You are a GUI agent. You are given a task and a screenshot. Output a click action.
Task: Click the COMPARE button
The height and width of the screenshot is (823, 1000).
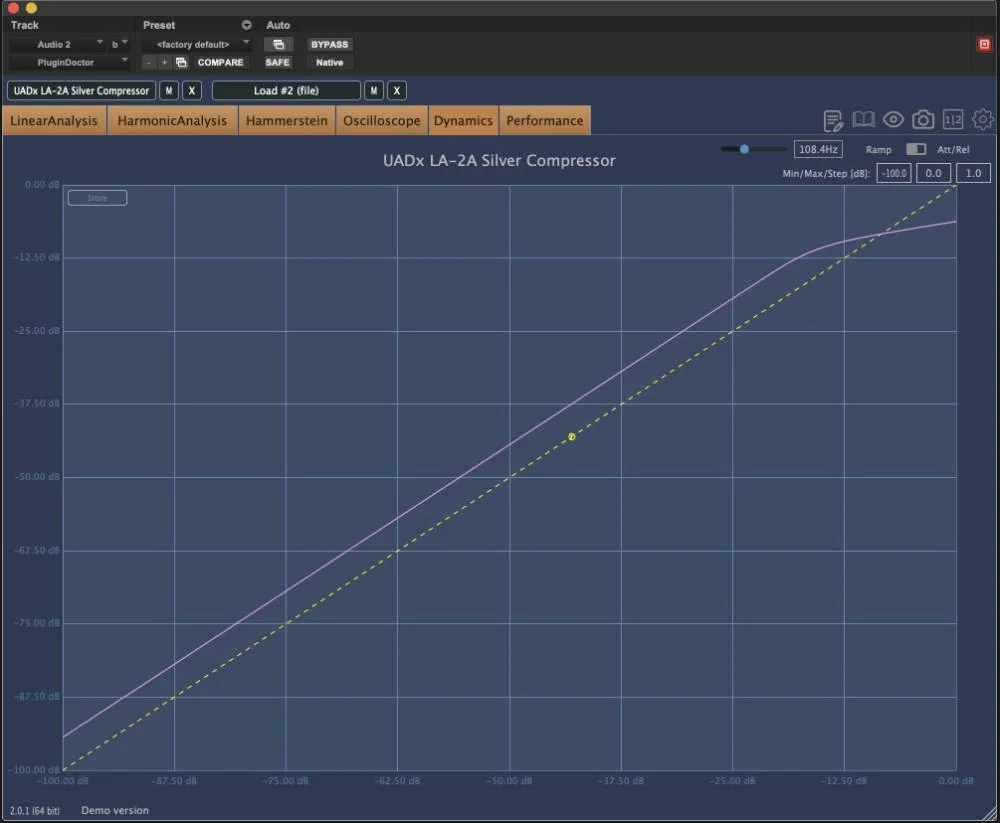click(220, 62)
